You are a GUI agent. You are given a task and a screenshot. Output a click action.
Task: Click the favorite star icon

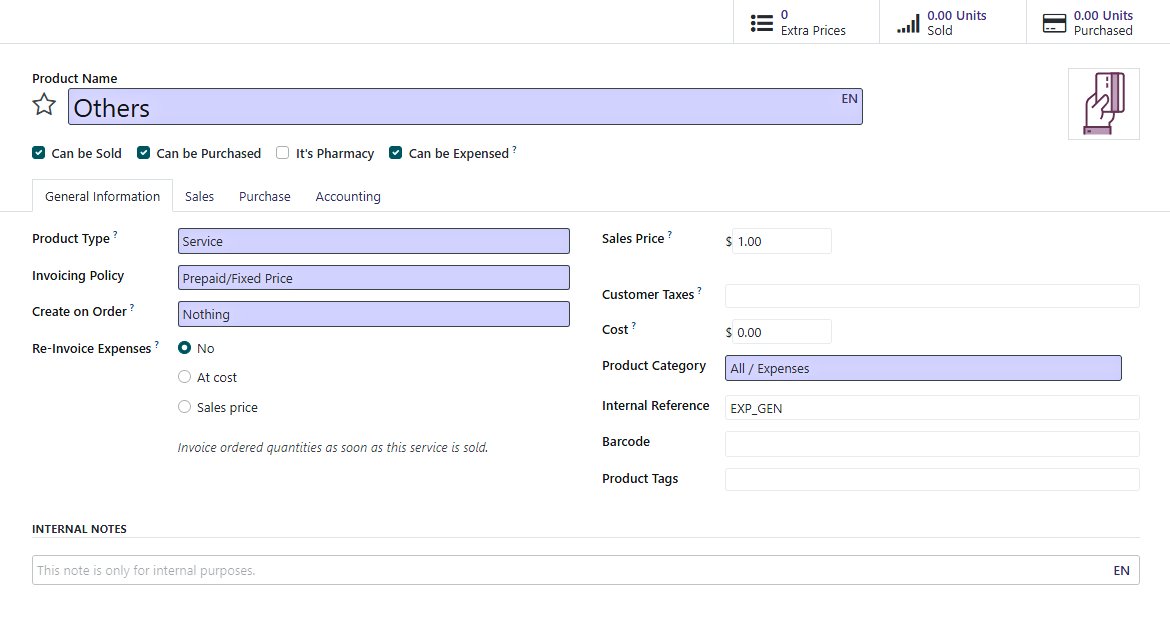click(44, 105)
